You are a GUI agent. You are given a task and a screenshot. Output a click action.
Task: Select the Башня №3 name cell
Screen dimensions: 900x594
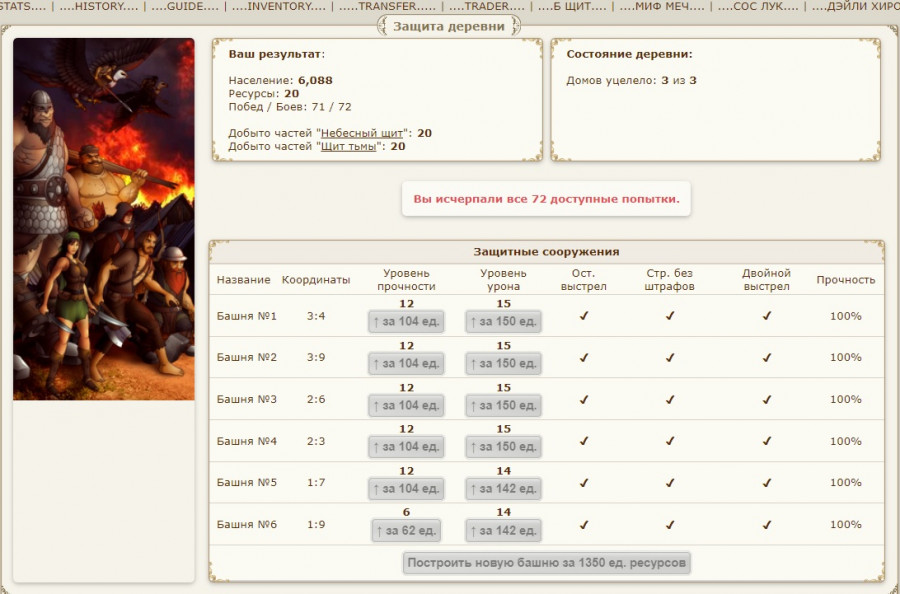click(247, 399)
